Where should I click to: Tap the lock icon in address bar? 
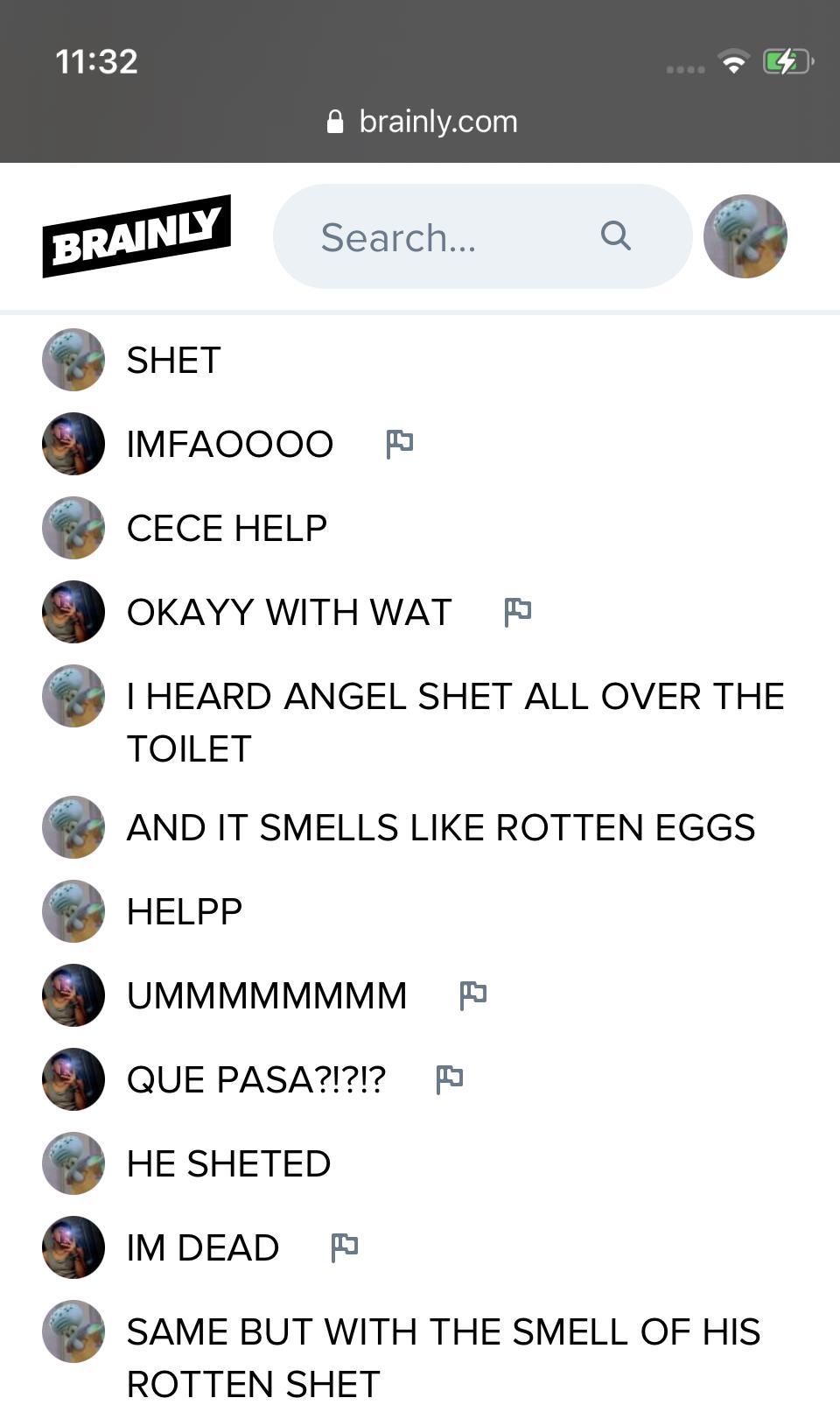coord(334,122)
